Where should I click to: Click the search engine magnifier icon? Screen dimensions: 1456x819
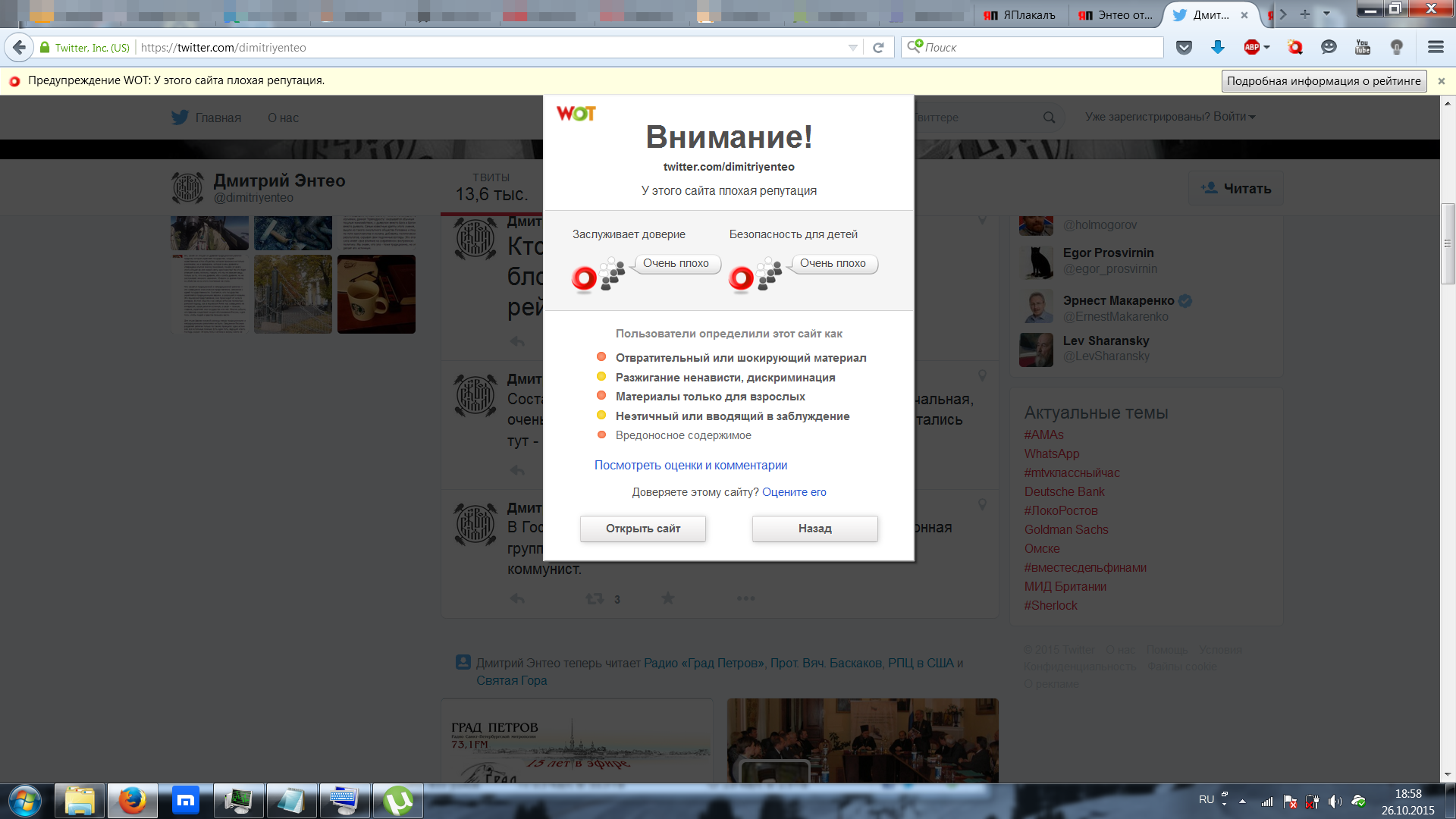915,47
